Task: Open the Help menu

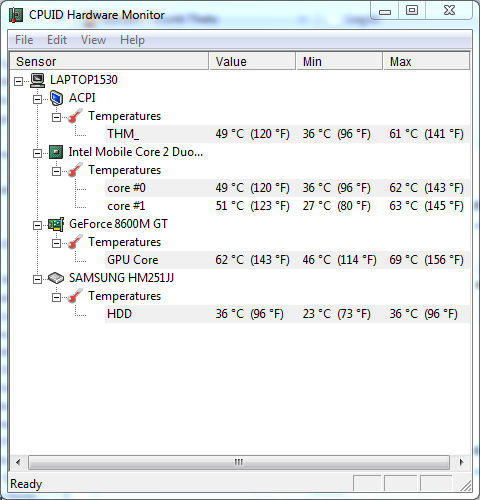Action: 132,40
